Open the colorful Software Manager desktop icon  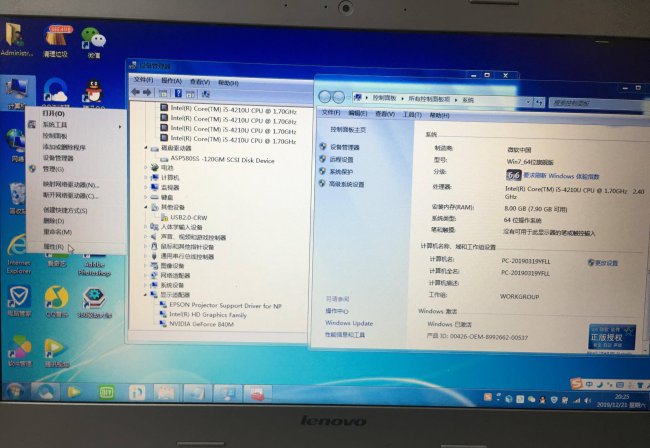[x=19, y=351]
